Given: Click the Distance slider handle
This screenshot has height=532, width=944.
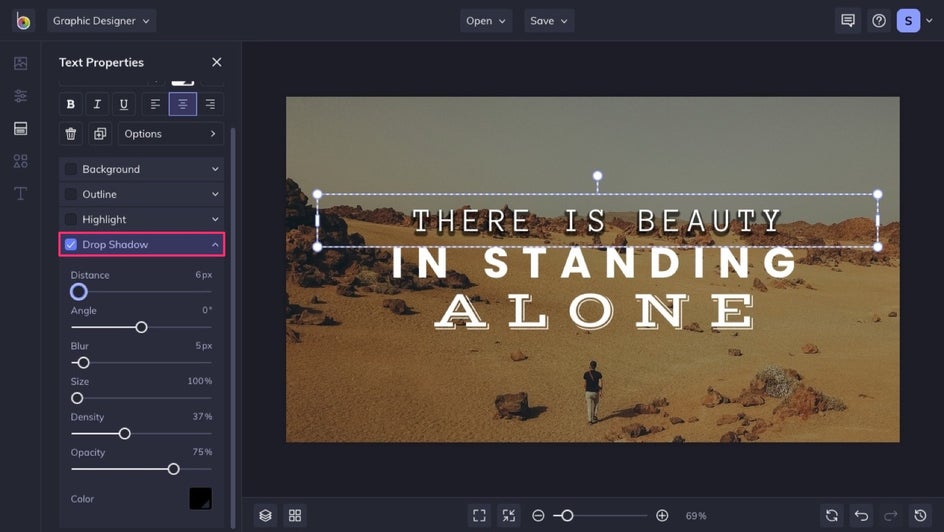Looking at the screenshot, I should [78, 292].
